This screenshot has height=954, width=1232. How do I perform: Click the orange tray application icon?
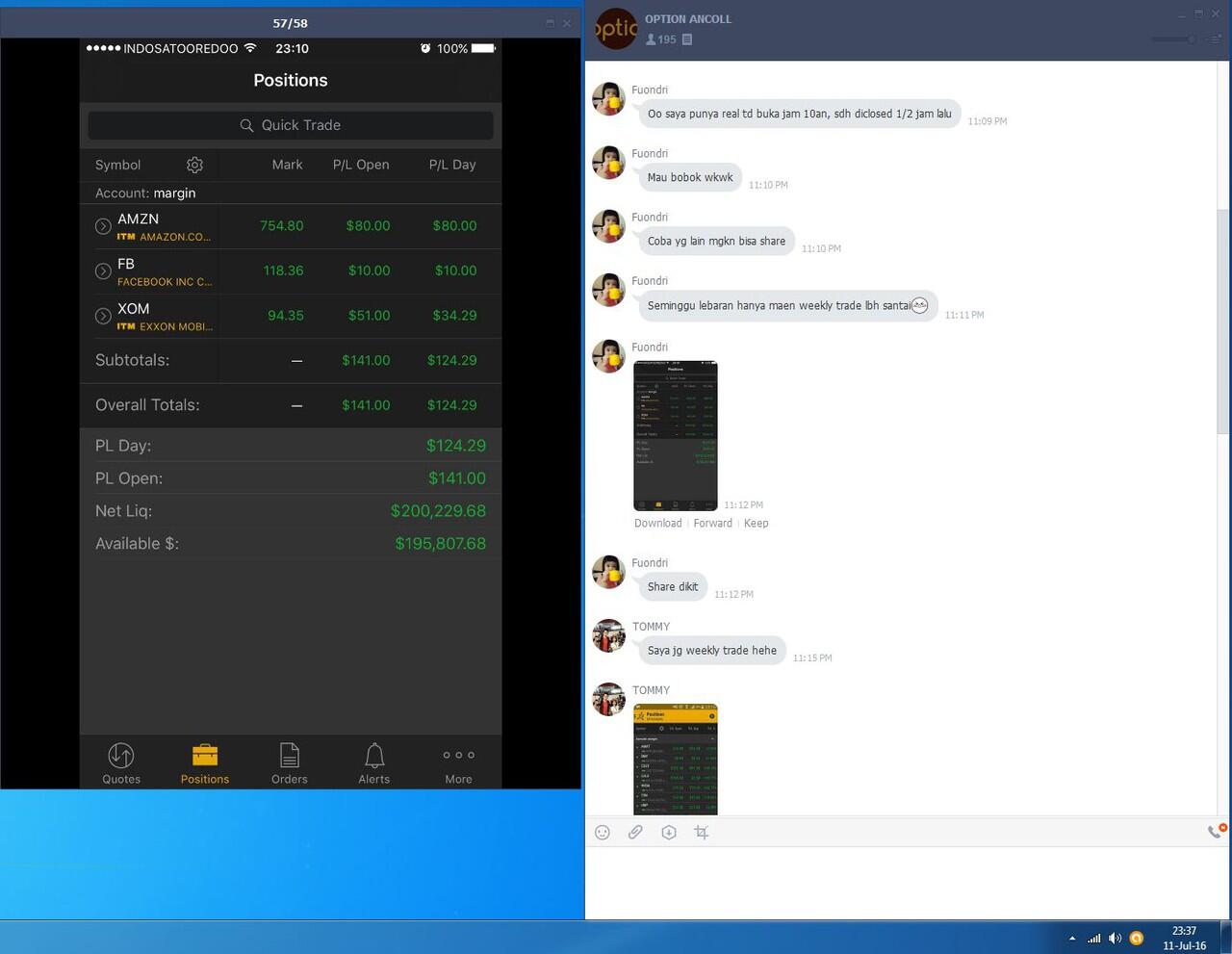tap(1137, 939)
